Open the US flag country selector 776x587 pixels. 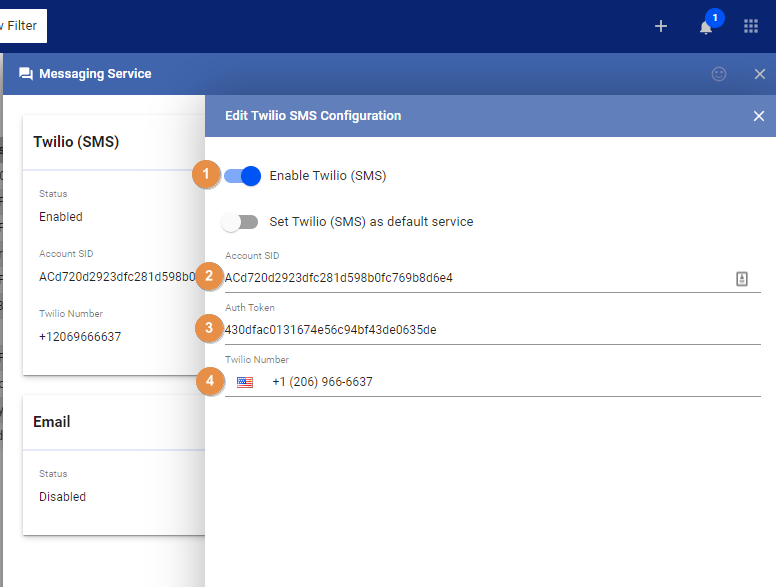pos(244,382)
